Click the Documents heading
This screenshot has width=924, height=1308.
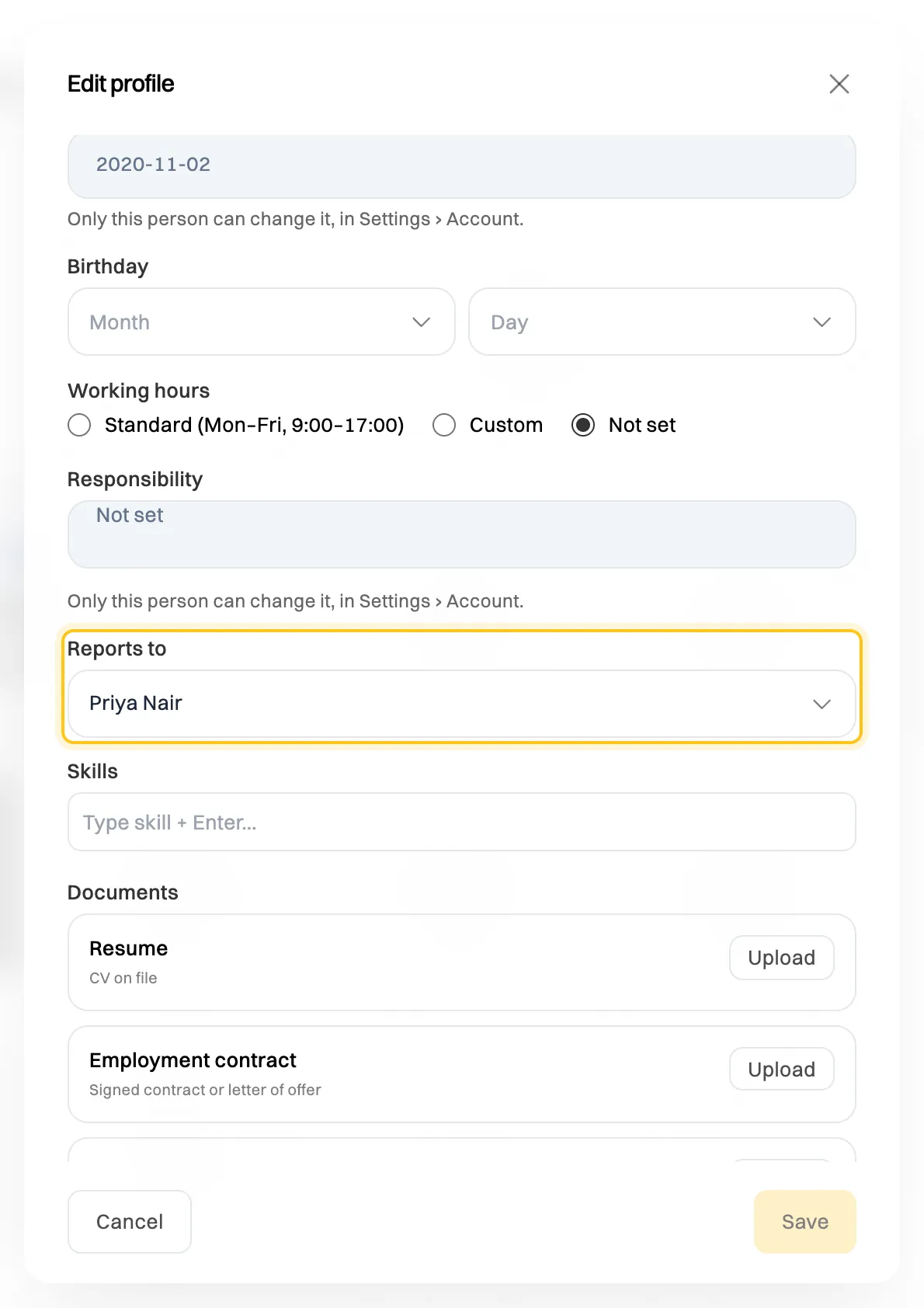tap(123, 892)
